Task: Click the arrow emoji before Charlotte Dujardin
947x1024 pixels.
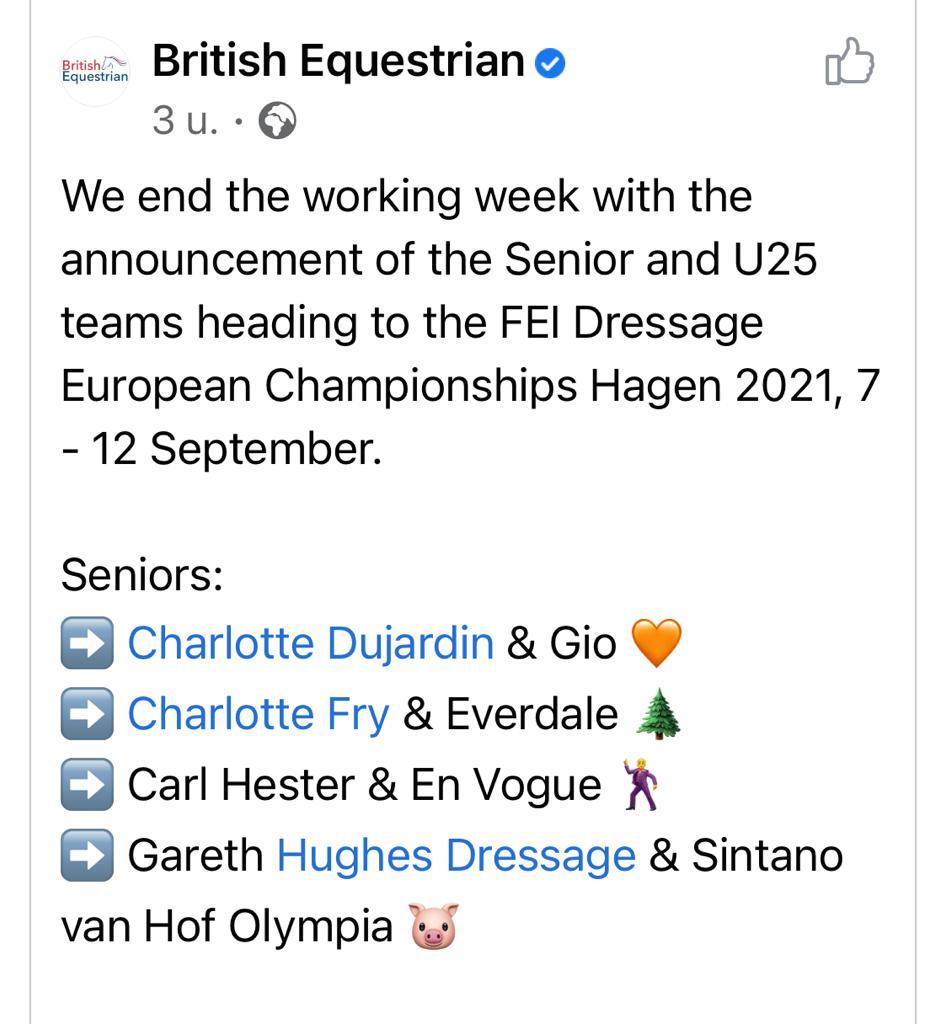Action: click(87, 643)
